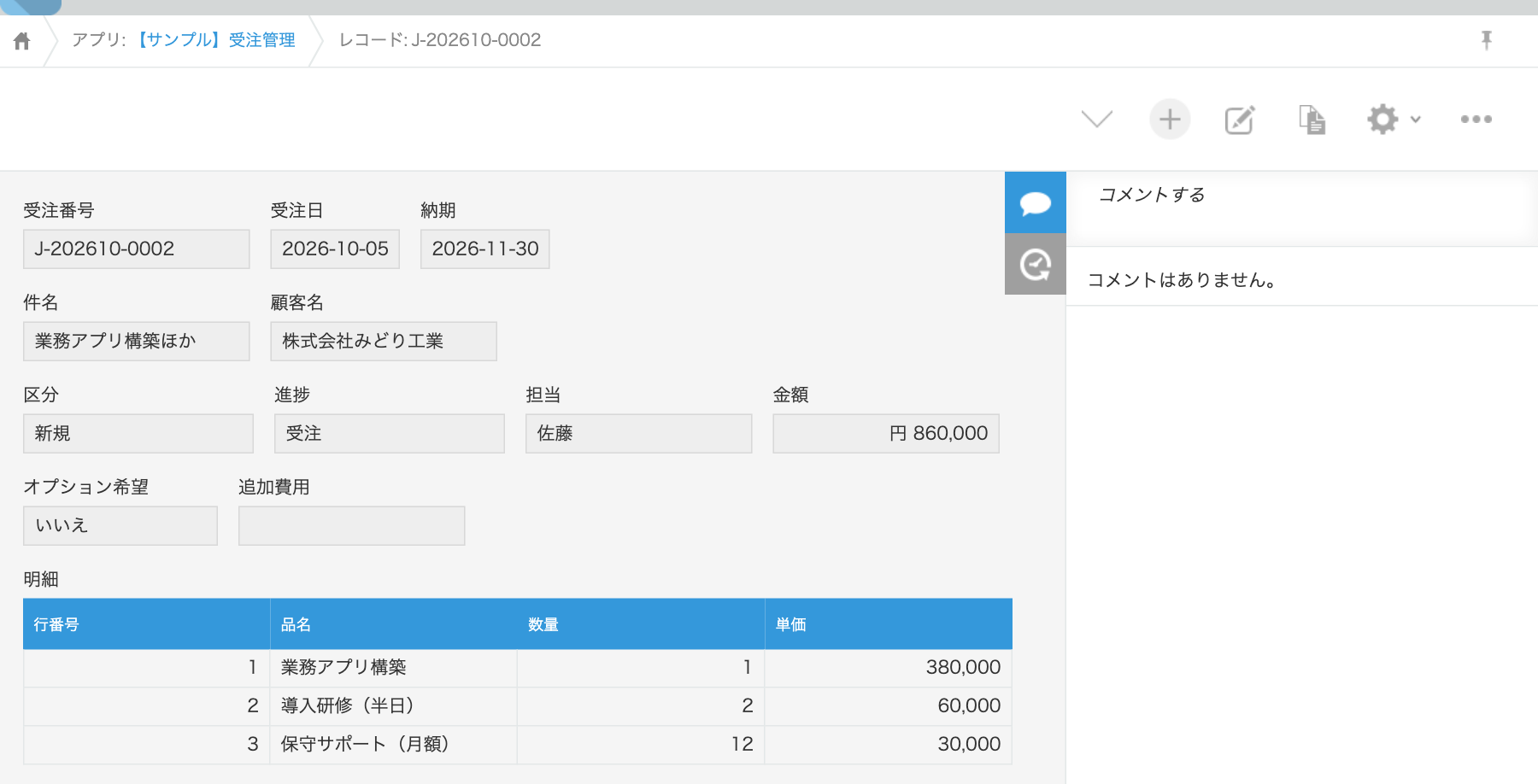Click the コメントはありません。 message
1538x784 pixels.
tap(1183, 279)
